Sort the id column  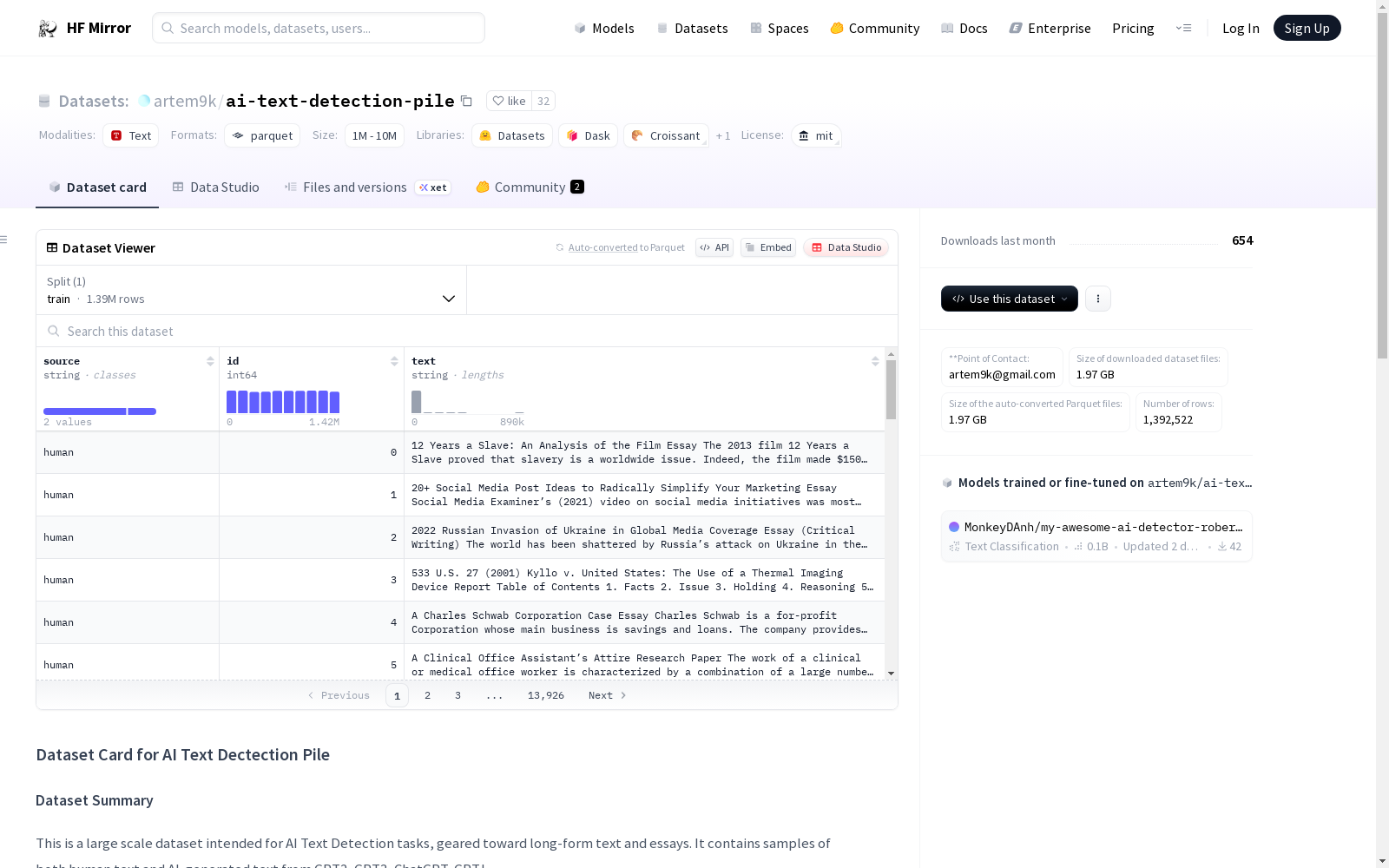(x=394, y=361)
